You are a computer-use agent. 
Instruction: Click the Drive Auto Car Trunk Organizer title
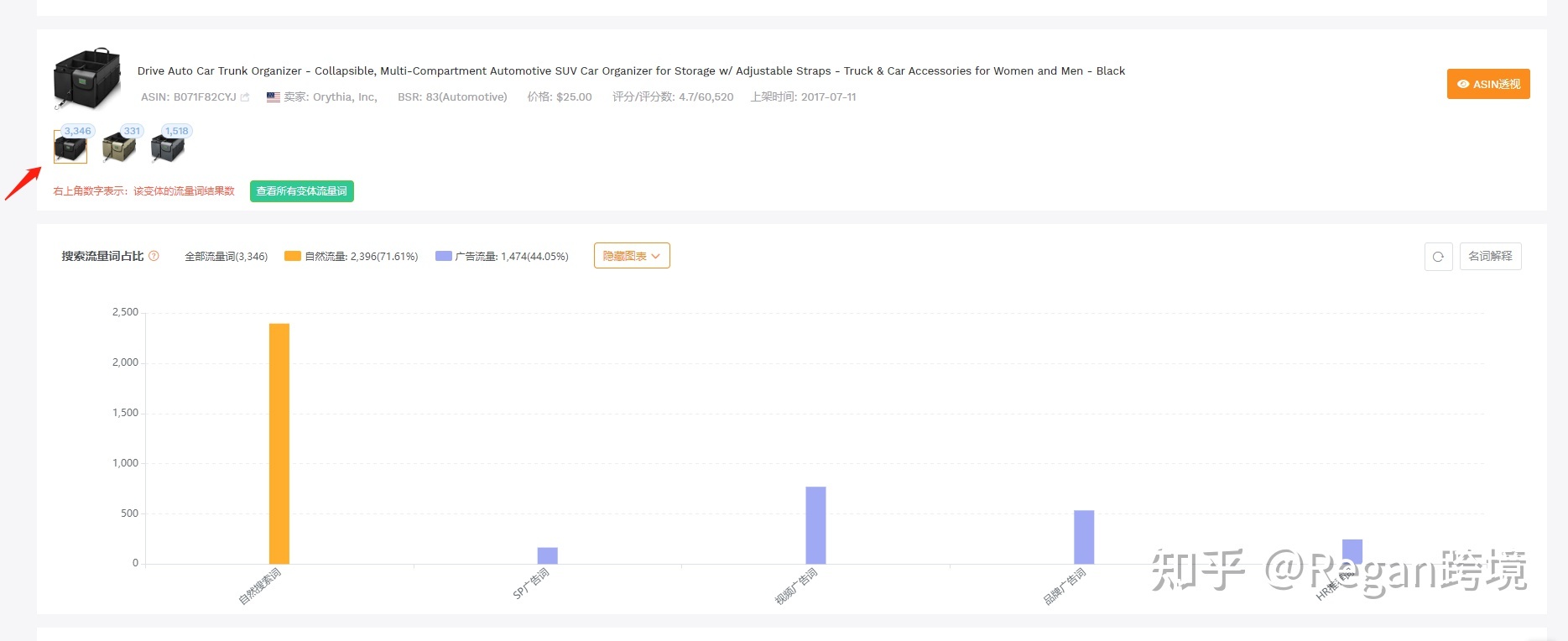tap(631, 71)
